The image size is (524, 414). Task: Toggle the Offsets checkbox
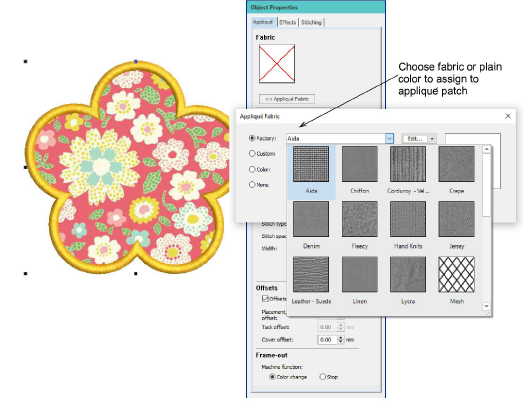pyautogui.click(x=265, y=298)
